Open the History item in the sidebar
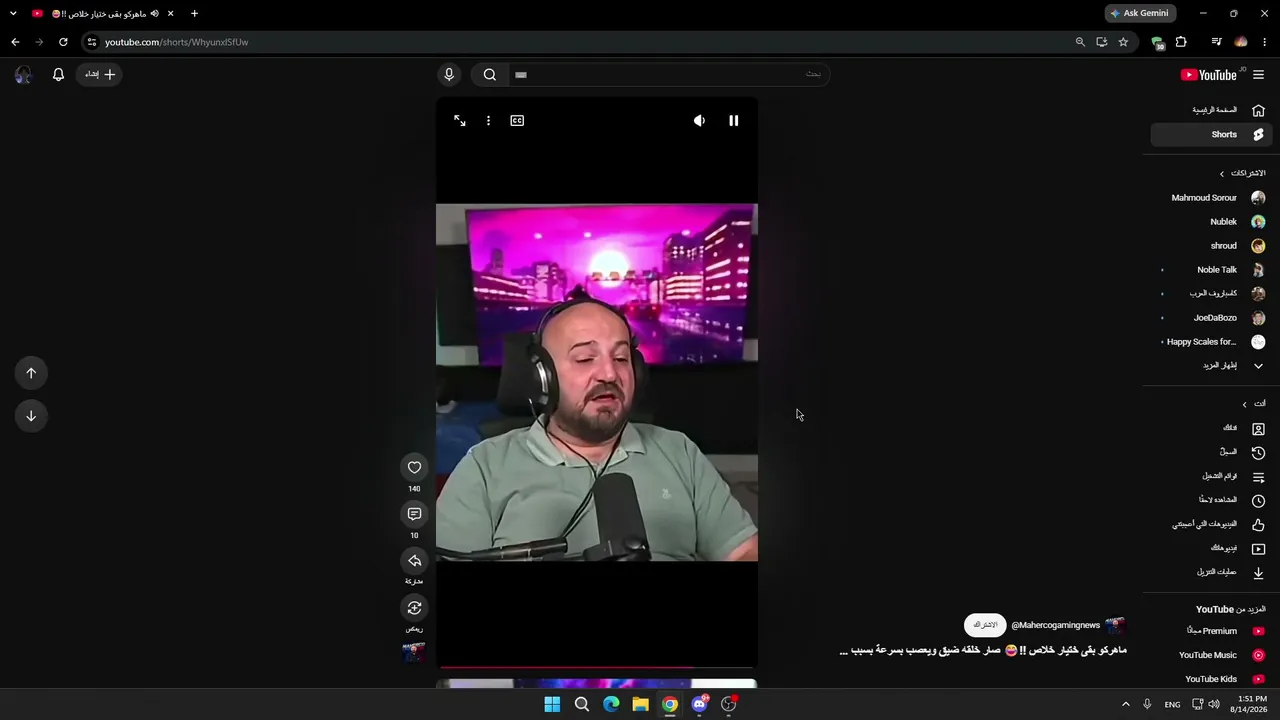1280x720 pixels. (x=1210, y=452)
